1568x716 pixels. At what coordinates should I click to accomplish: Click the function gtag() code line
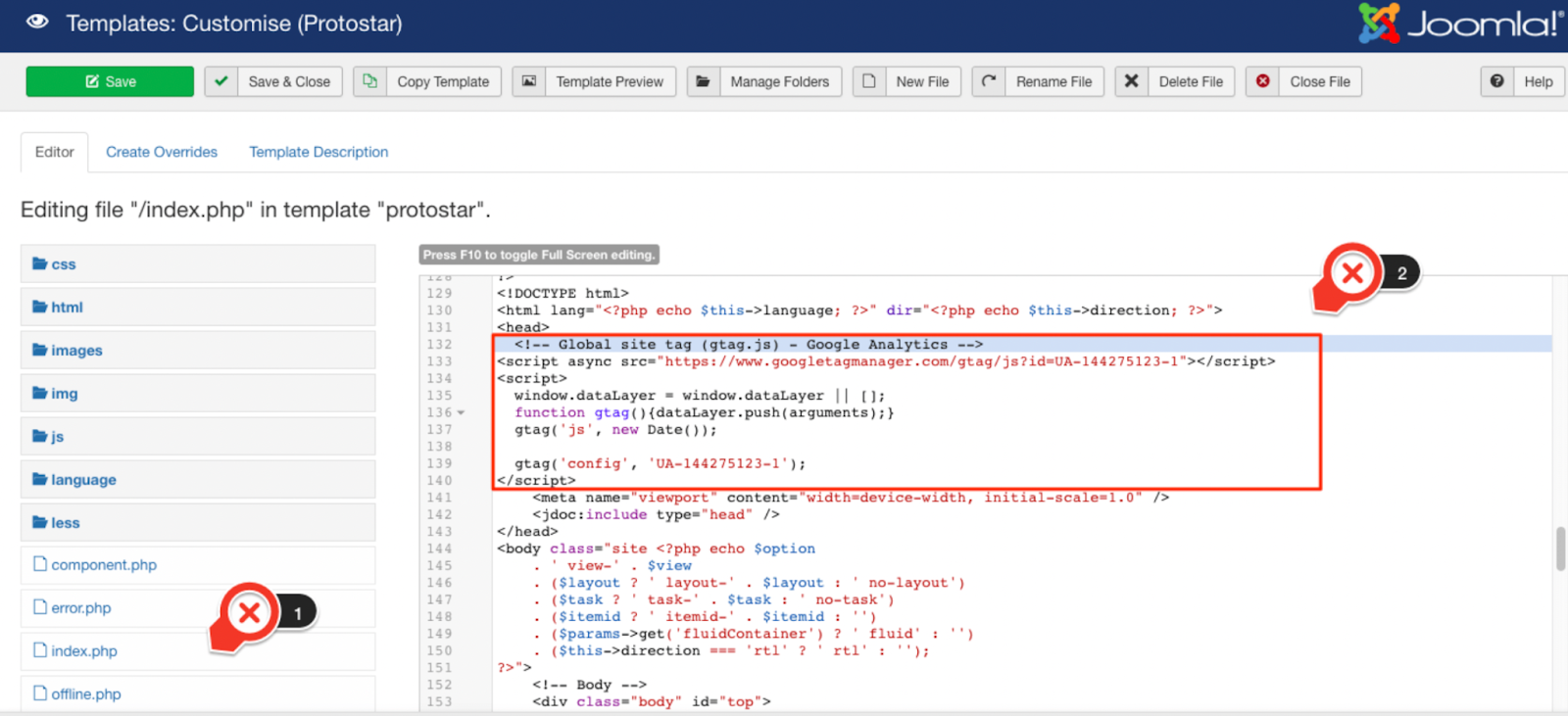point(705,412)
